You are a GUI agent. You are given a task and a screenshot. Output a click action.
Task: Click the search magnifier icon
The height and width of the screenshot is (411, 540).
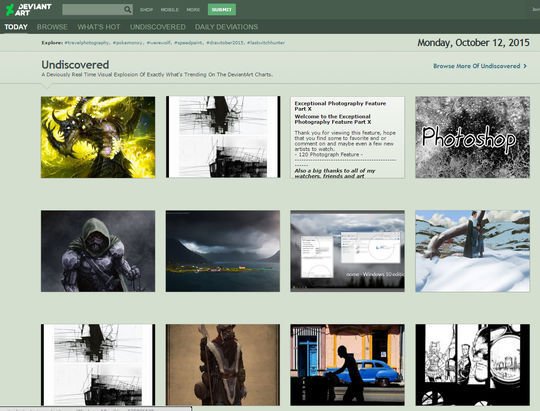coord(127,10)
